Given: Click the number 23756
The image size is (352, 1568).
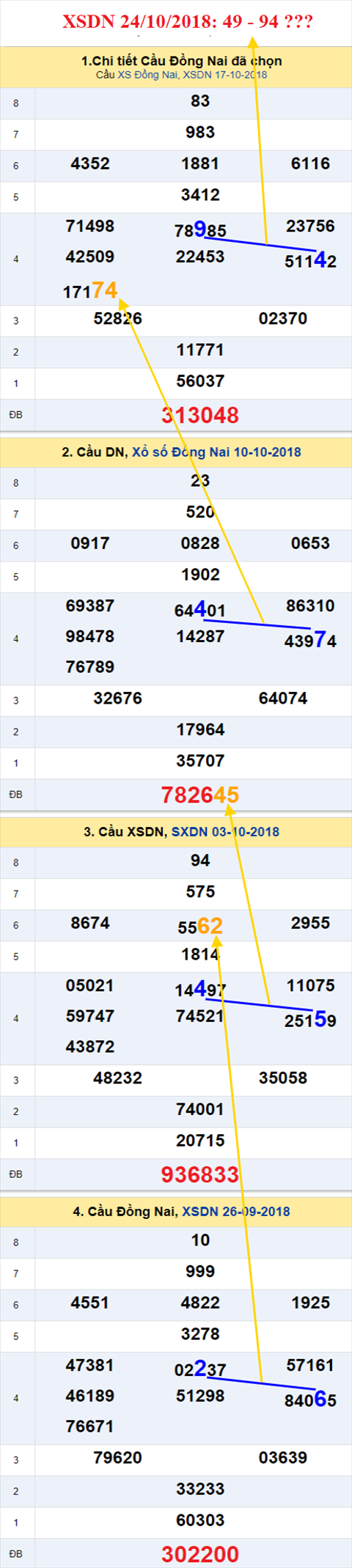Looking at the screenshot, I should coord(310,226).
